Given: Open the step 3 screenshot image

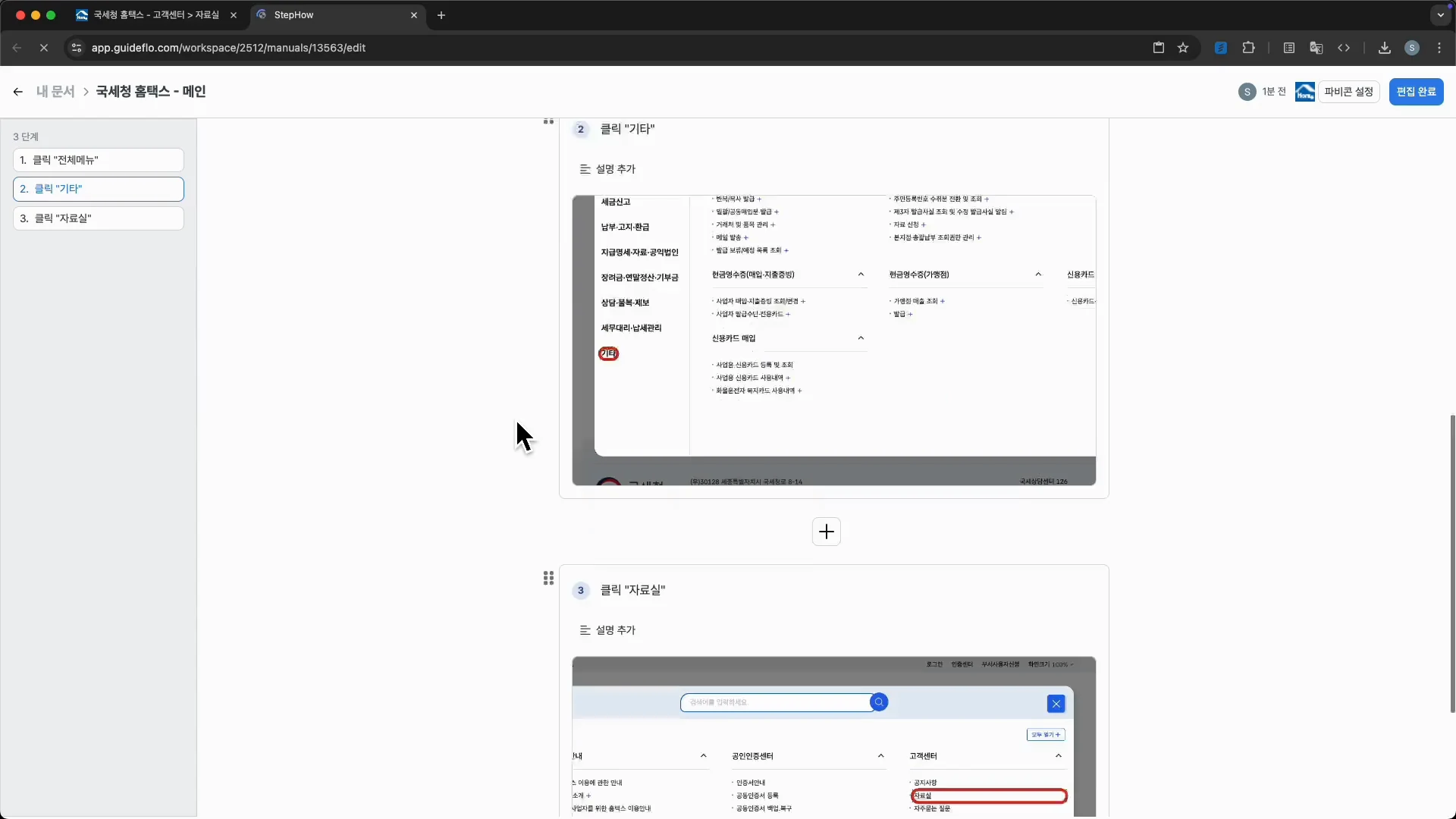Looking at the screenshot, I should [x=833, y=737].
